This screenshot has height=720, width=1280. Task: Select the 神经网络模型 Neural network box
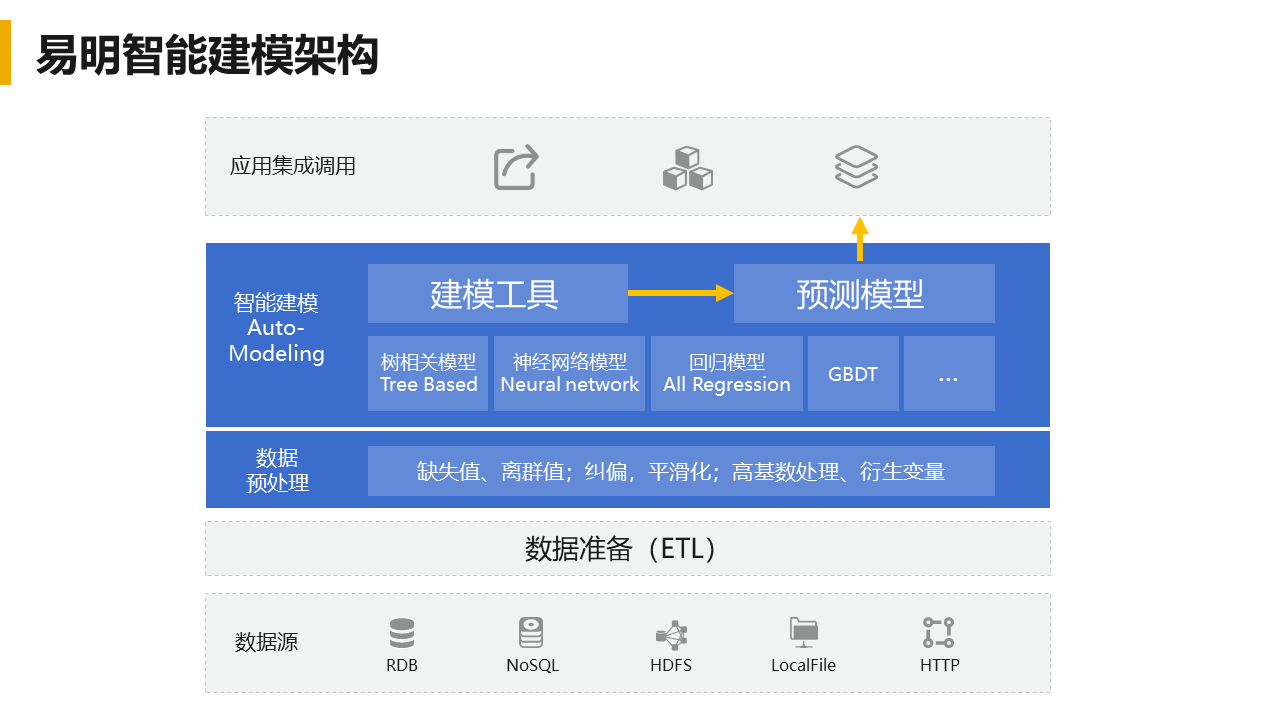click(x=570, y=373)
